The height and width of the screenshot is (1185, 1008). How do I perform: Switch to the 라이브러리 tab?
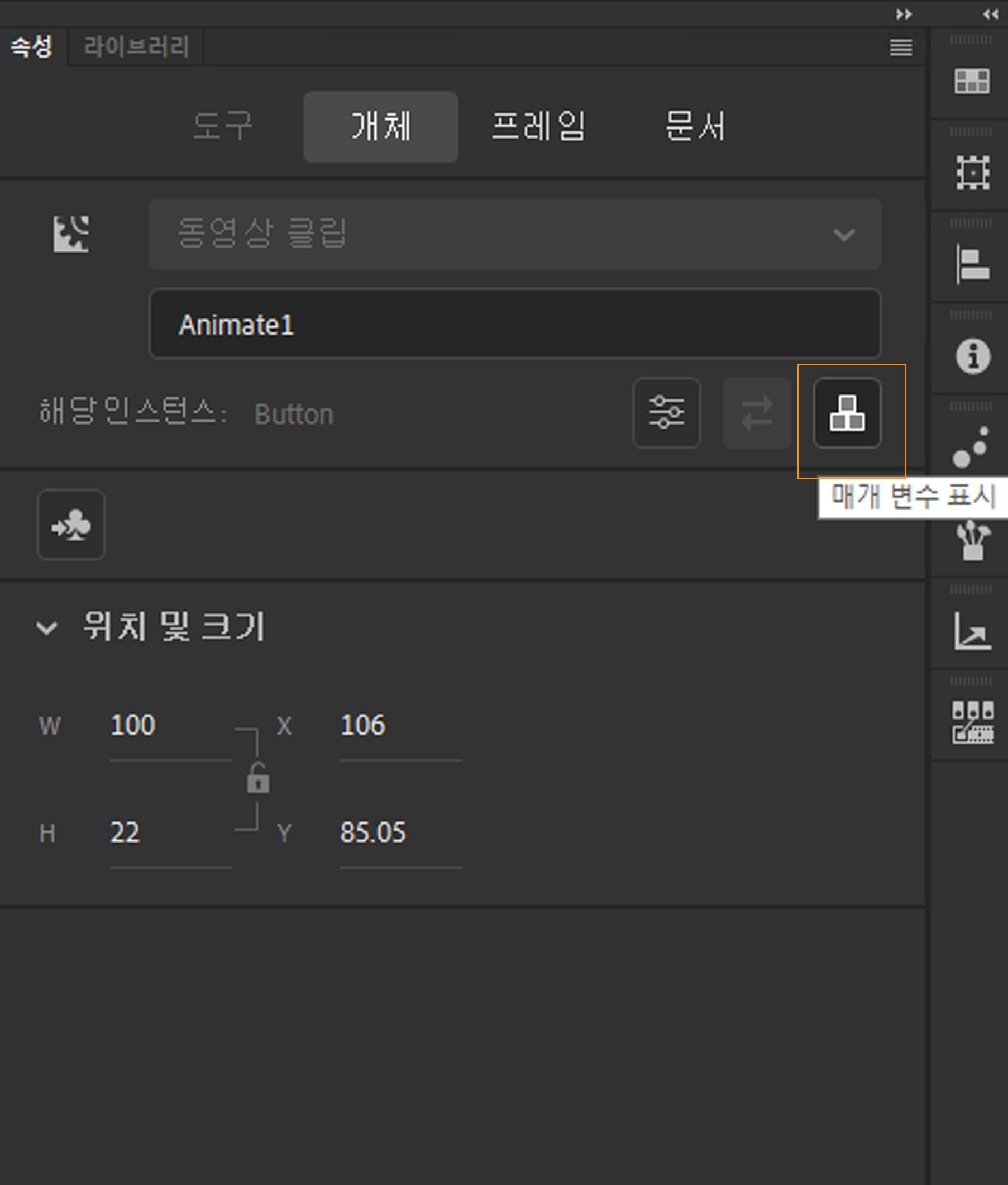136,47
